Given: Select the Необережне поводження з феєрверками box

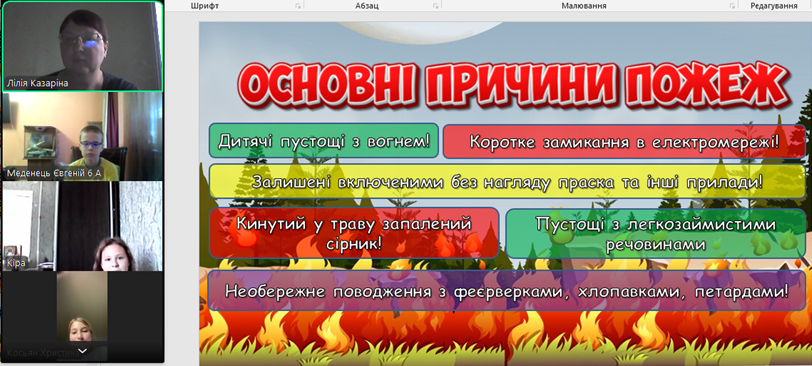Looking at the screenshot, I should (x=506, y=290).
